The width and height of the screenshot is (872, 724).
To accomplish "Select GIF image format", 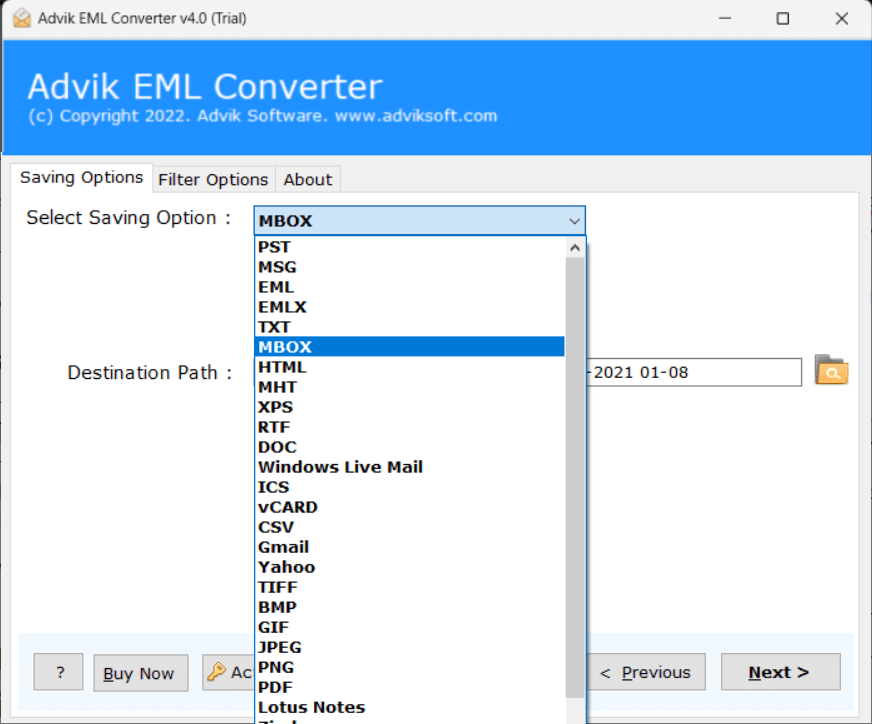I will pyautogui.click(x=410, y=627).
